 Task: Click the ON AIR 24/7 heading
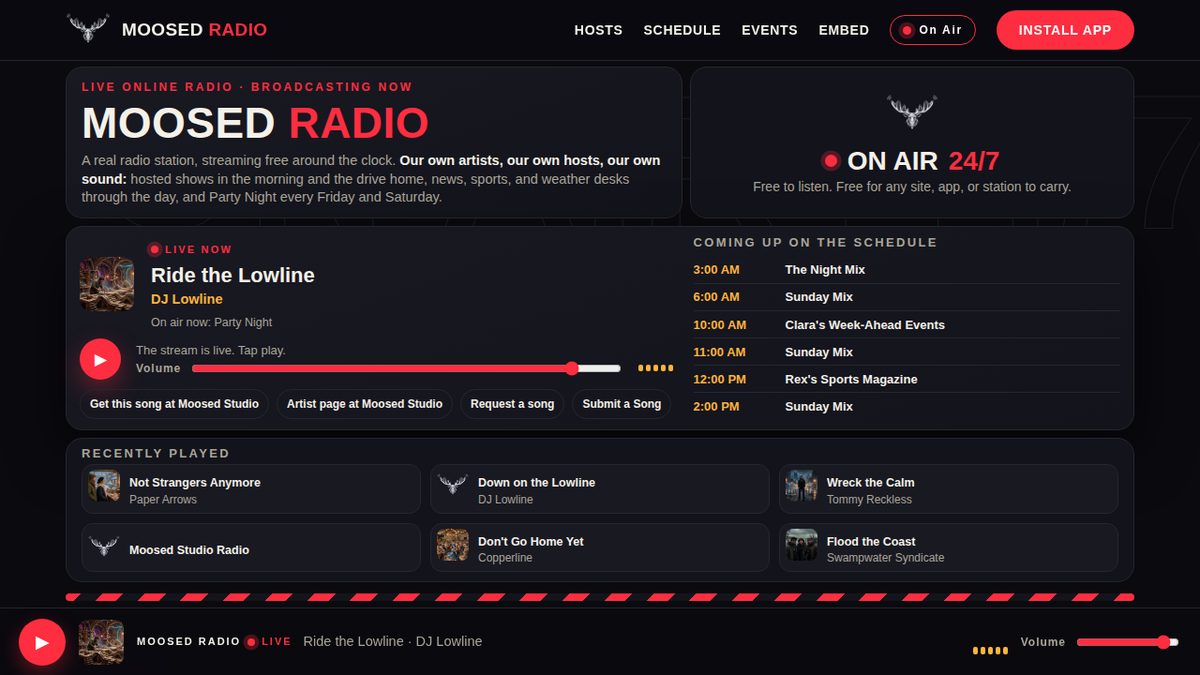(x=923, y=161)
